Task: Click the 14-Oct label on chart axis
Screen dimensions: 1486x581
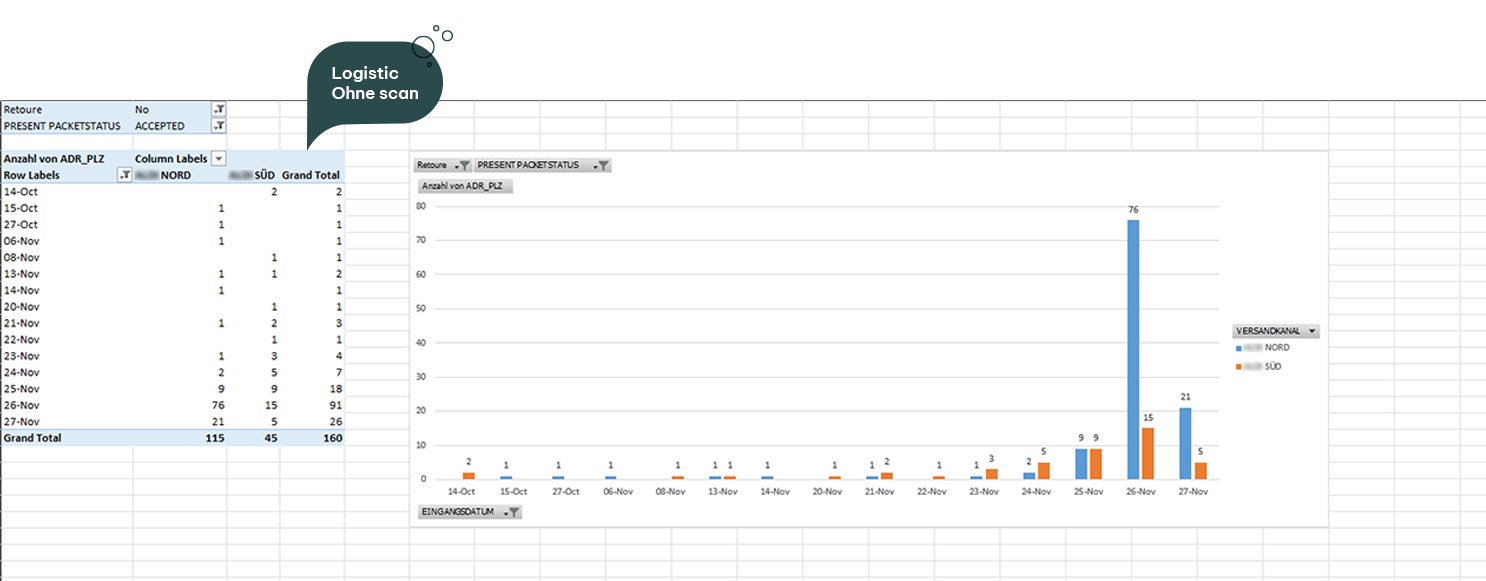Action: tap(462, 492)
